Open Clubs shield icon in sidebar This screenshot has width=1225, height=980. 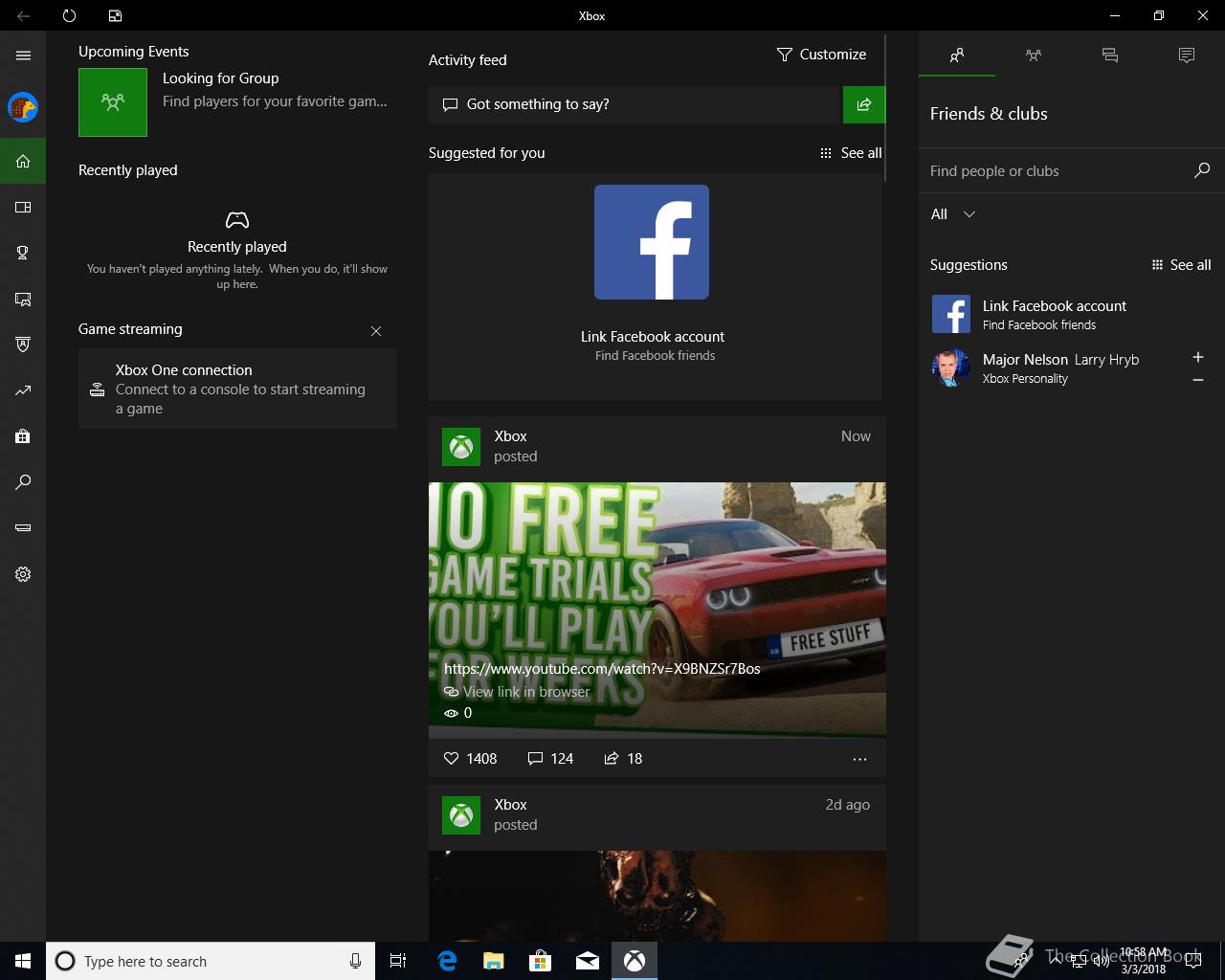pyautogui.click(x=23, y=345)
